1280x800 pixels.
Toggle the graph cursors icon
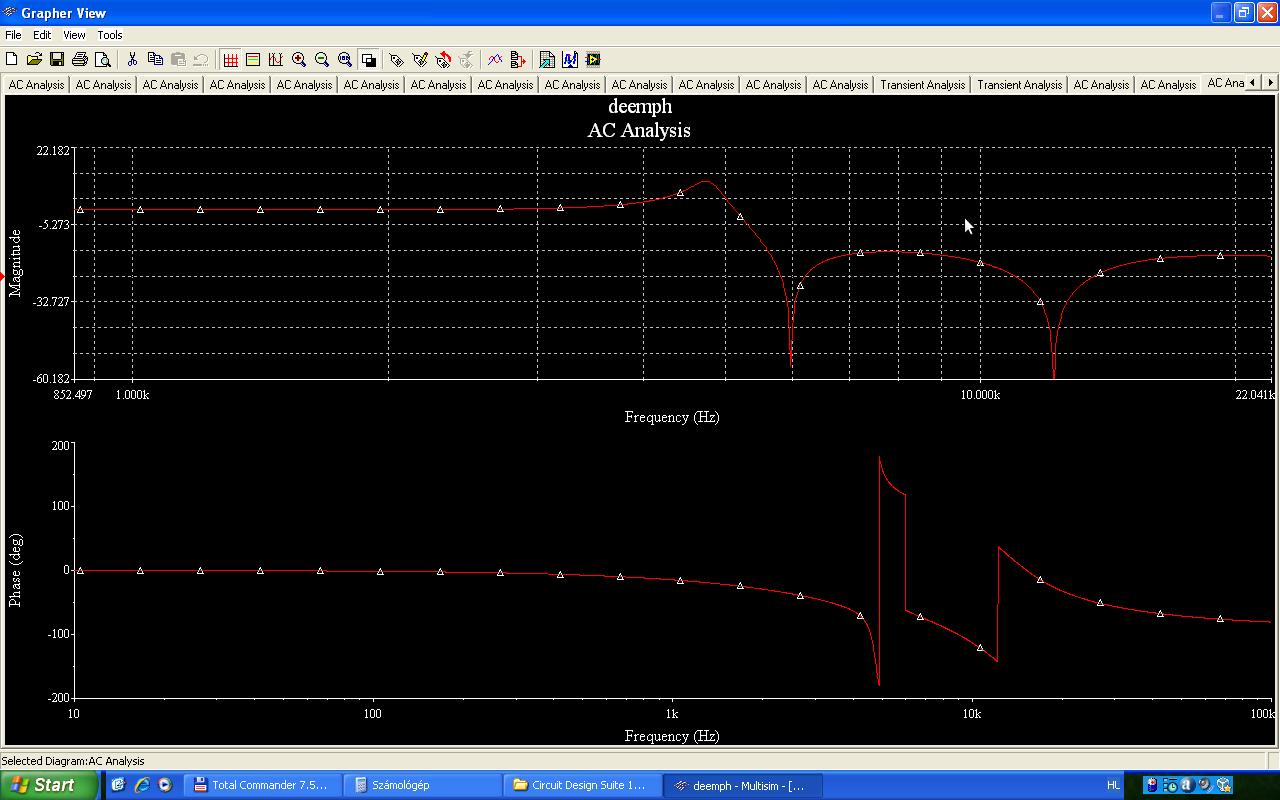pyautogui.click(x=276, y=59)
